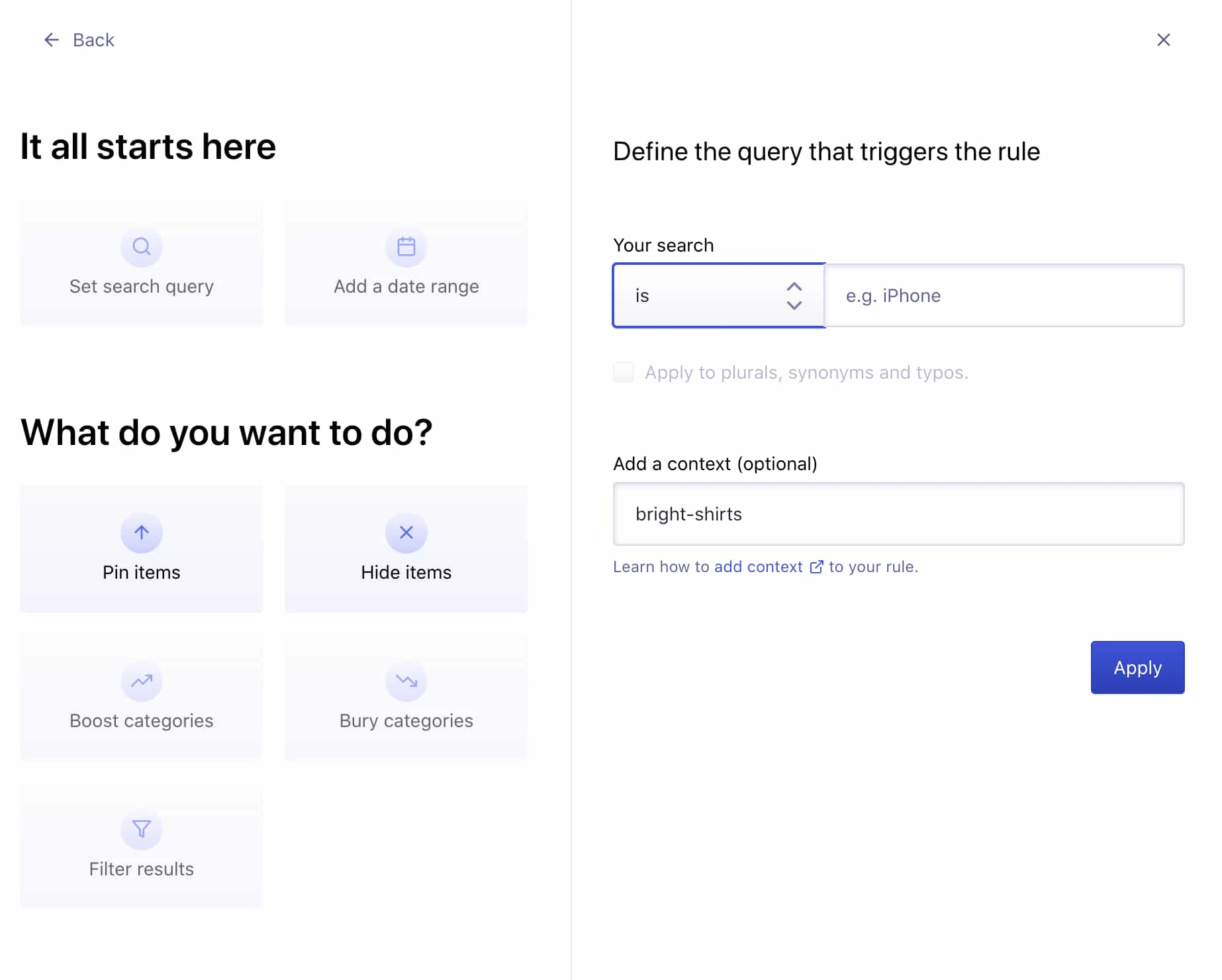Click the external link icon beside add context
This screenshot has width=1222, height=980.
coord(816,567)
